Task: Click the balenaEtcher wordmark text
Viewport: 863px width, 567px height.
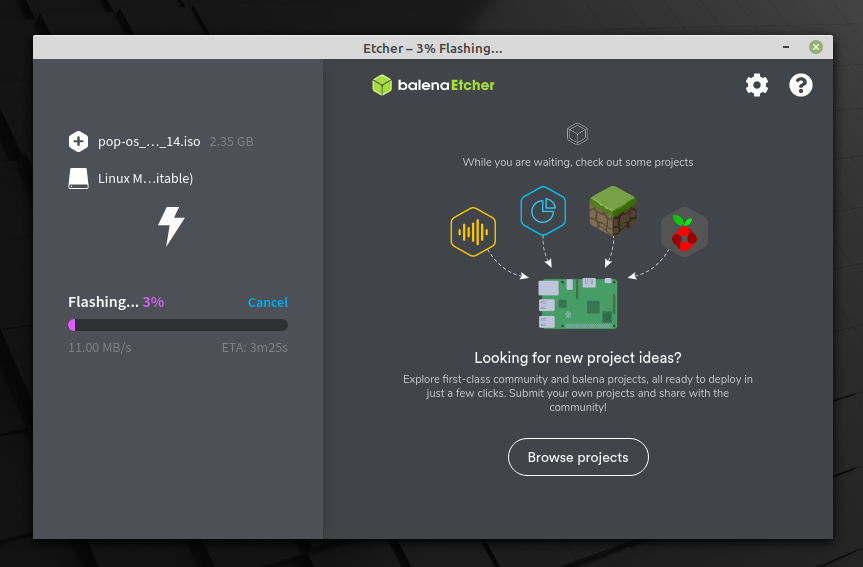Action: click(446, 85)
